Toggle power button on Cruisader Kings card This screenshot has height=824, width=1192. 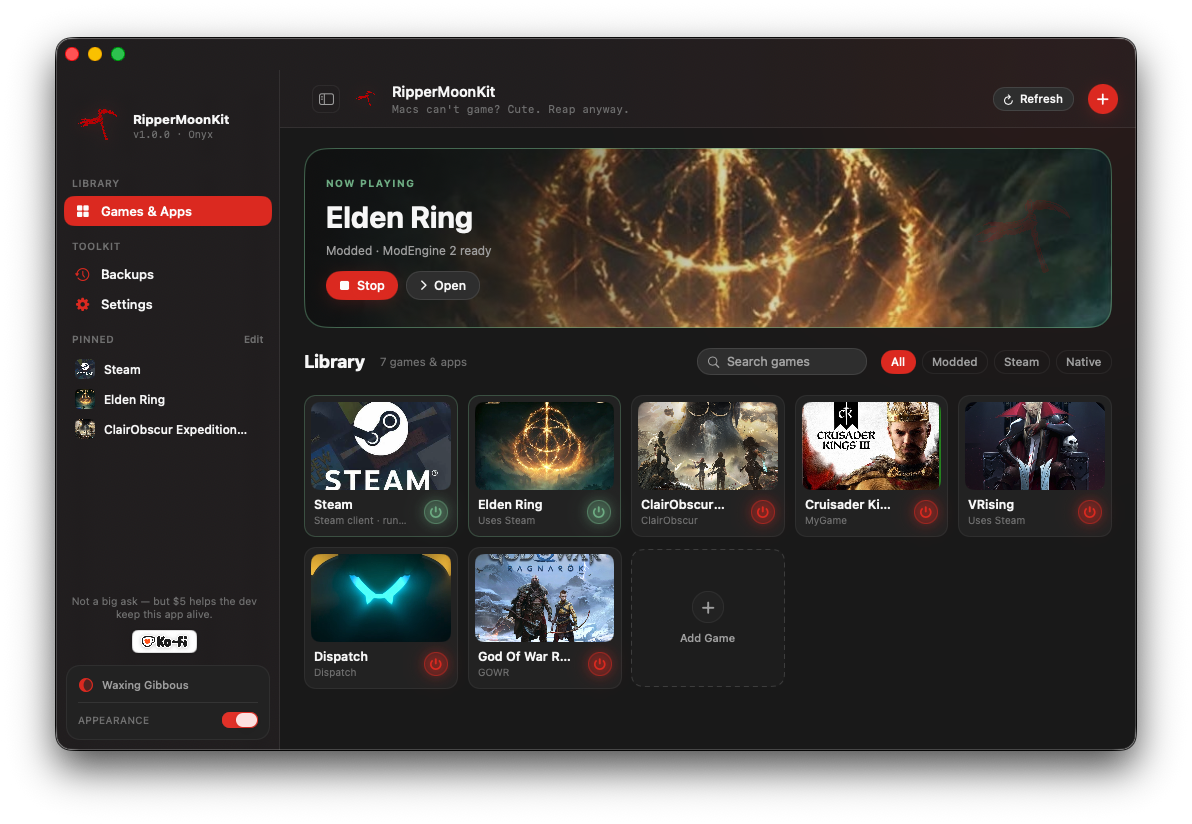[x=925, y=512]
